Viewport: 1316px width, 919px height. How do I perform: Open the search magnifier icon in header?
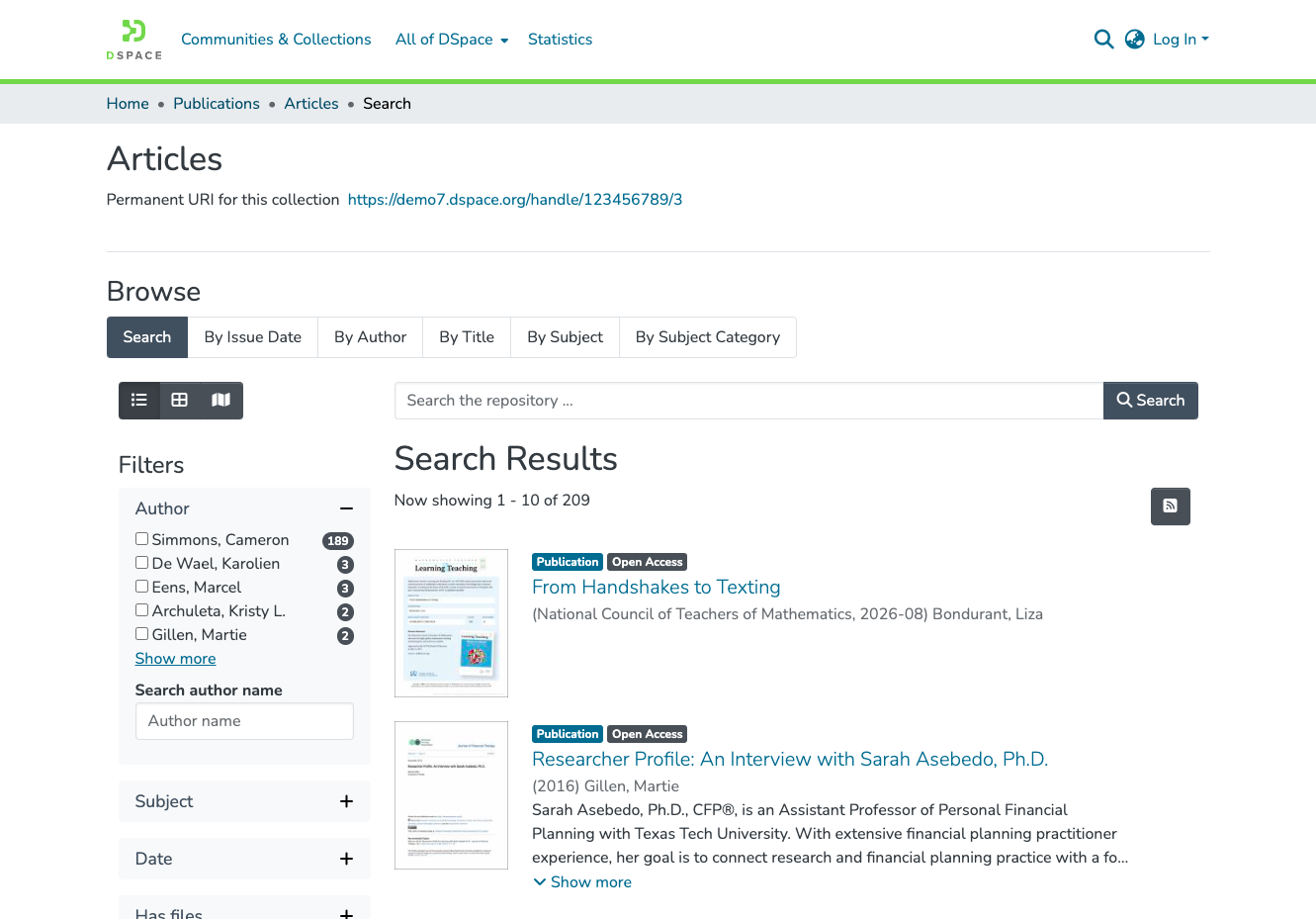point(1104,40)
